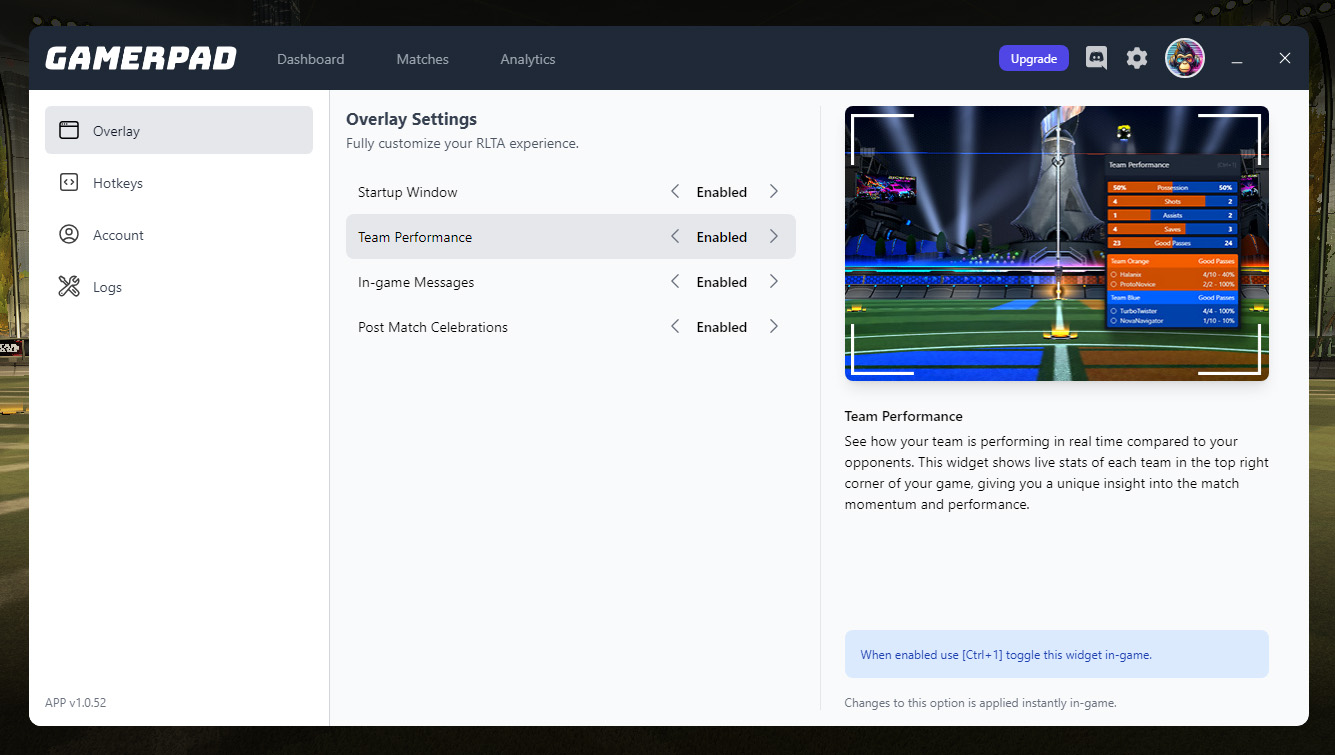This screenshot has height=755, width=1335.
Task: Select the Team Performance setting row
Action: point(571,236)
